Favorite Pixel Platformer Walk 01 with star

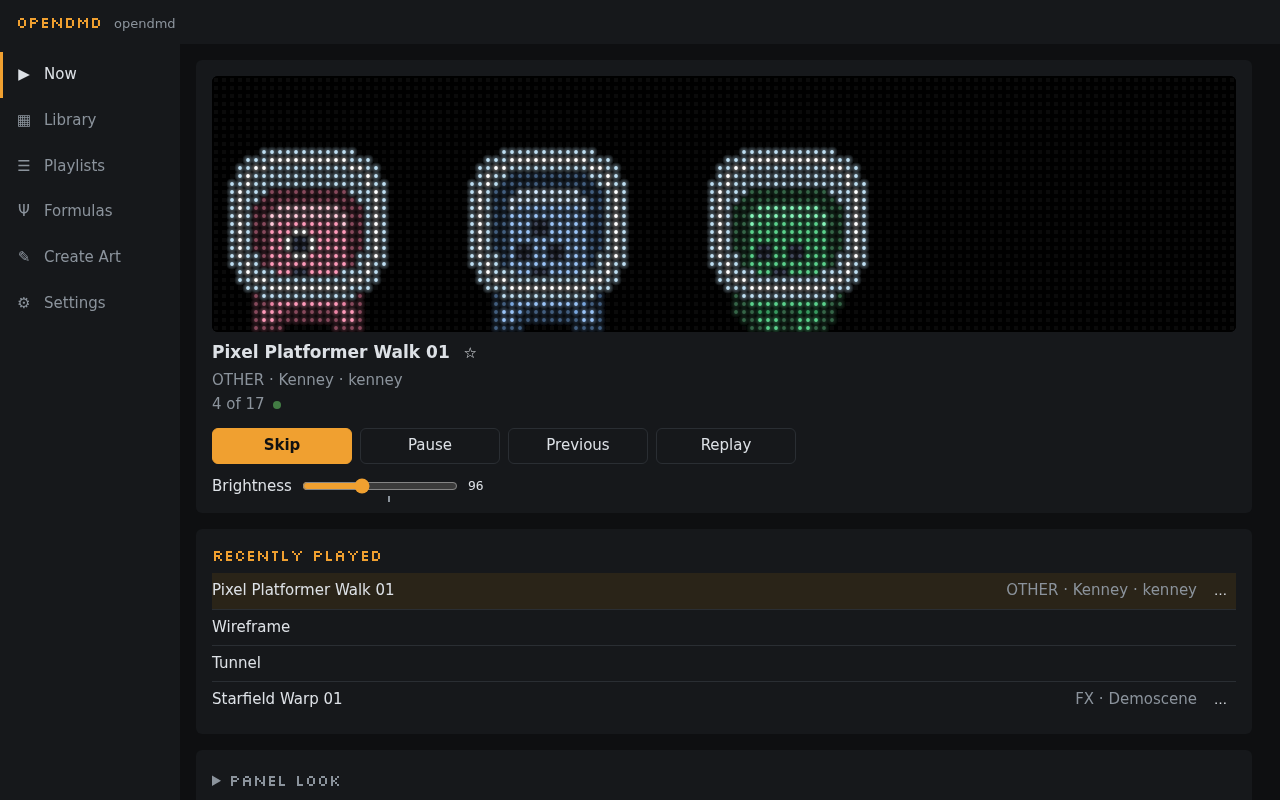470,353
